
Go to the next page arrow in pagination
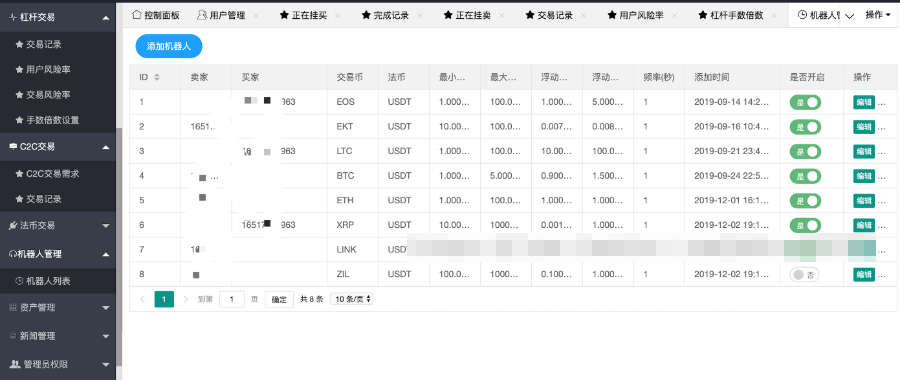pyautogui.click(x=185, y=299)
